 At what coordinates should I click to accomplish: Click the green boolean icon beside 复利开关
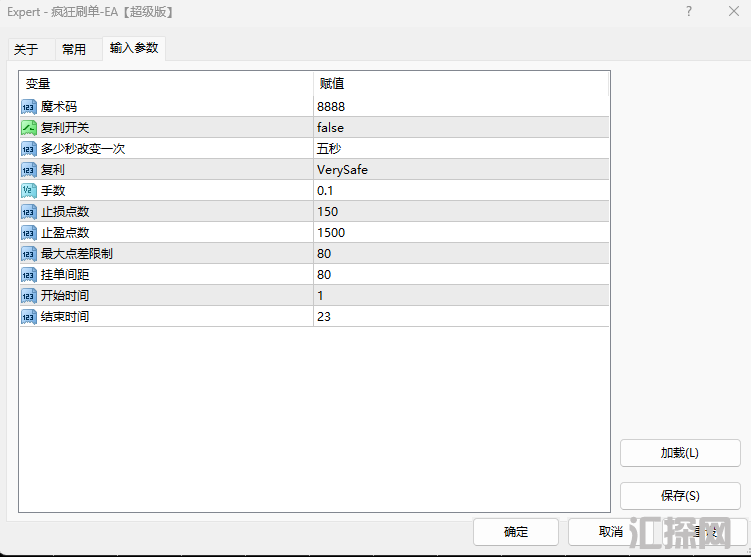pos(28,128)
